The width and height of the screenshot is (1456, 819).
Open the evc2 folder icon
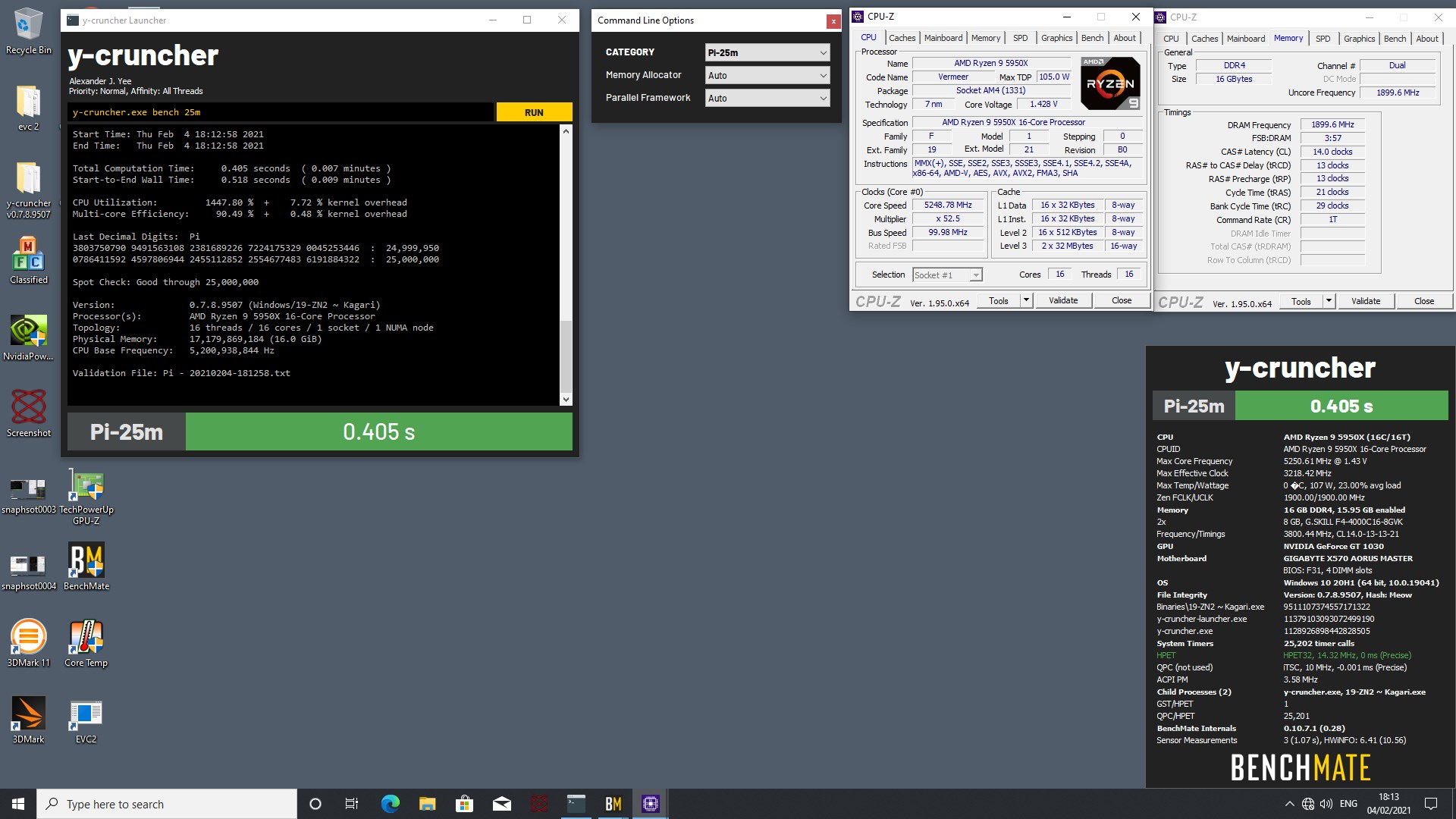point(28,108)
